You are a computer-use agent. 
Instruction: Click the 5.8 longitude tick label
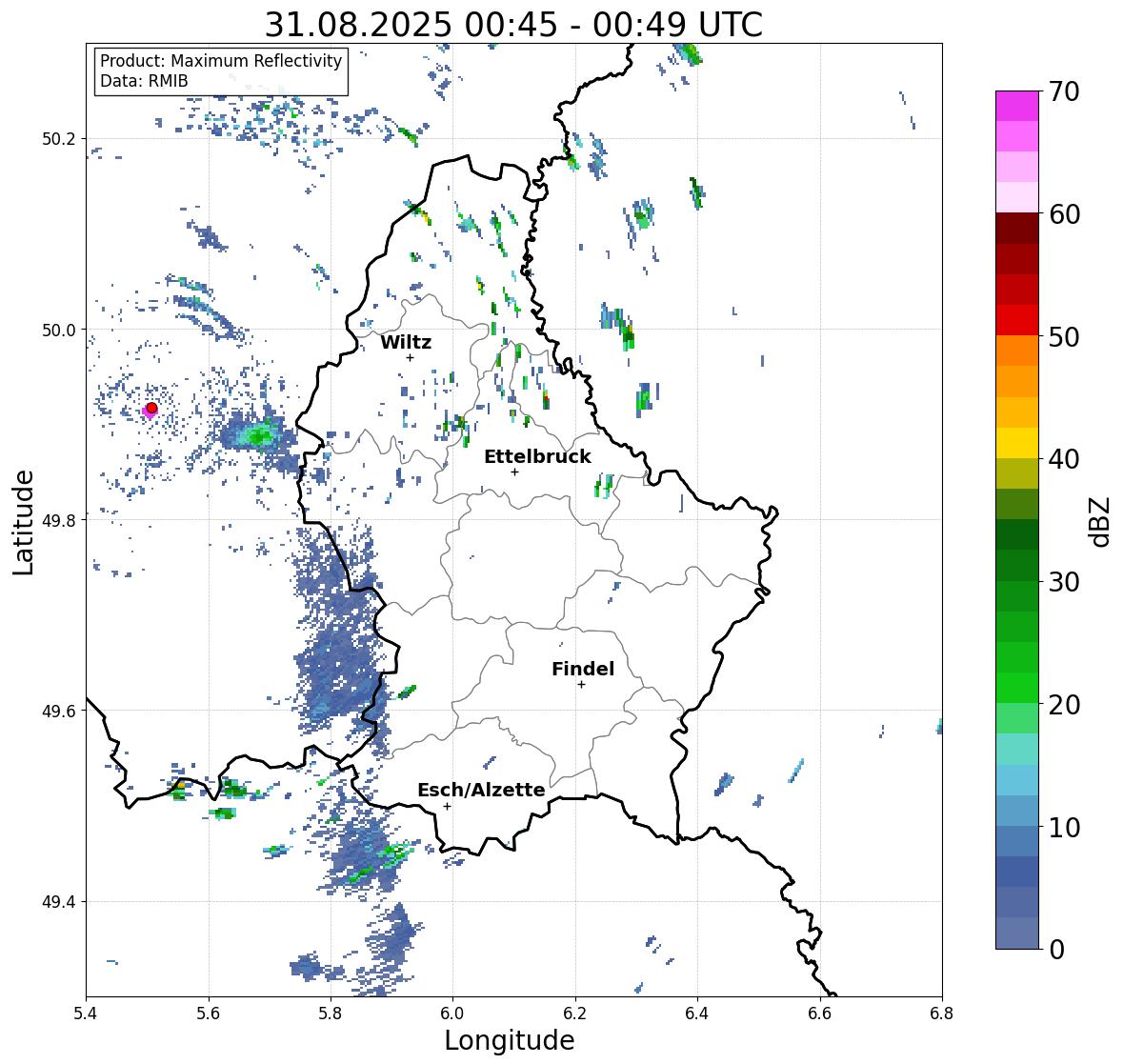pyautogui.click(x=331, y=1014)
